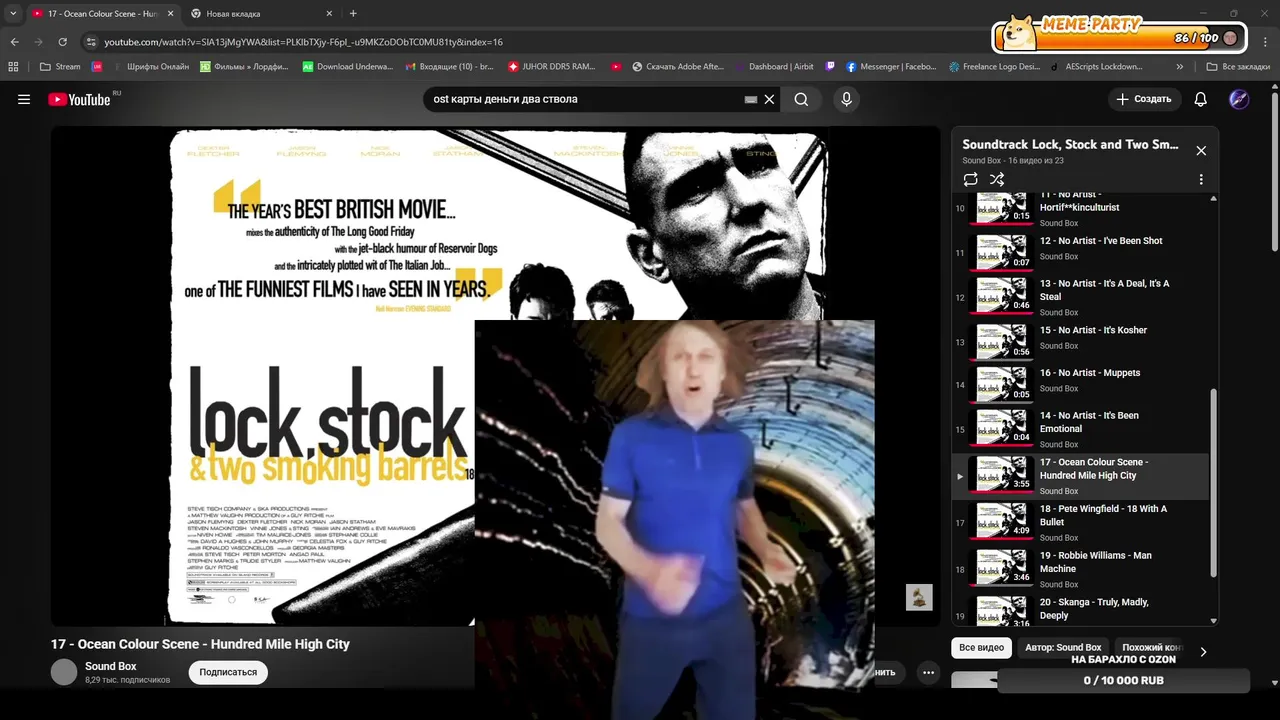Open the YouTube guide hamburger menu
This screenshot has width=1280, height=720.
click(x=24, y=99)
